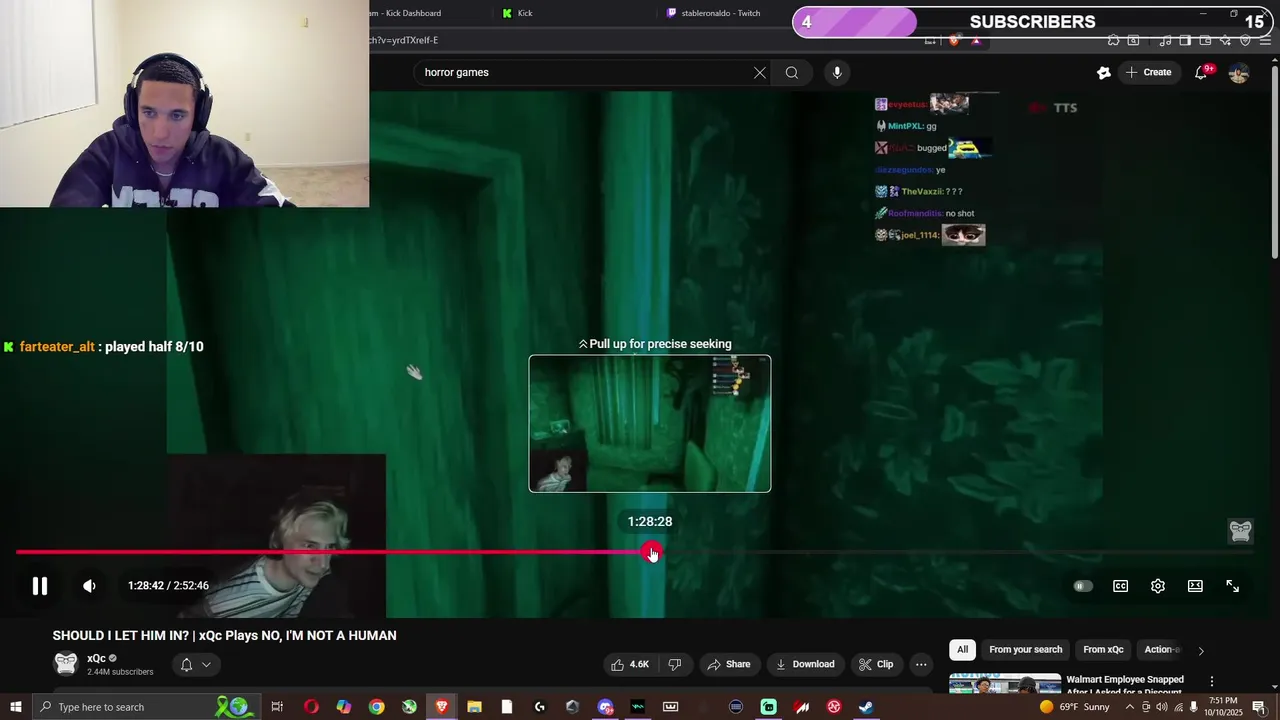
Task: Click the farteater_alt chat message overlay
Action: coord(104,347)
